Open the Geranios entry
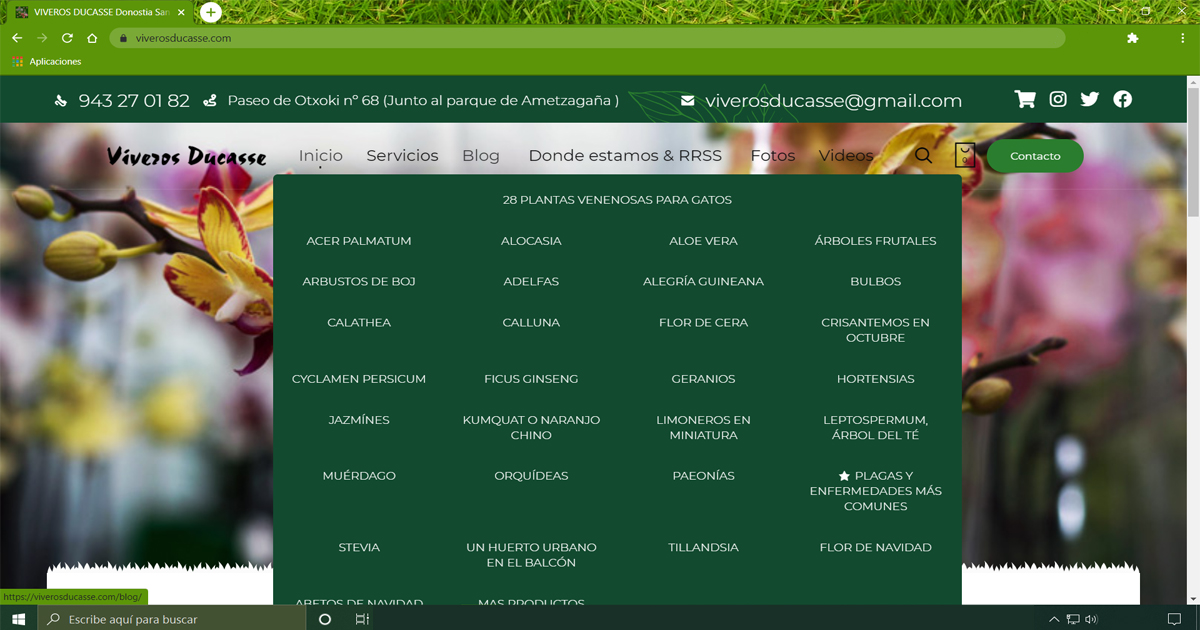 [703, 379]
